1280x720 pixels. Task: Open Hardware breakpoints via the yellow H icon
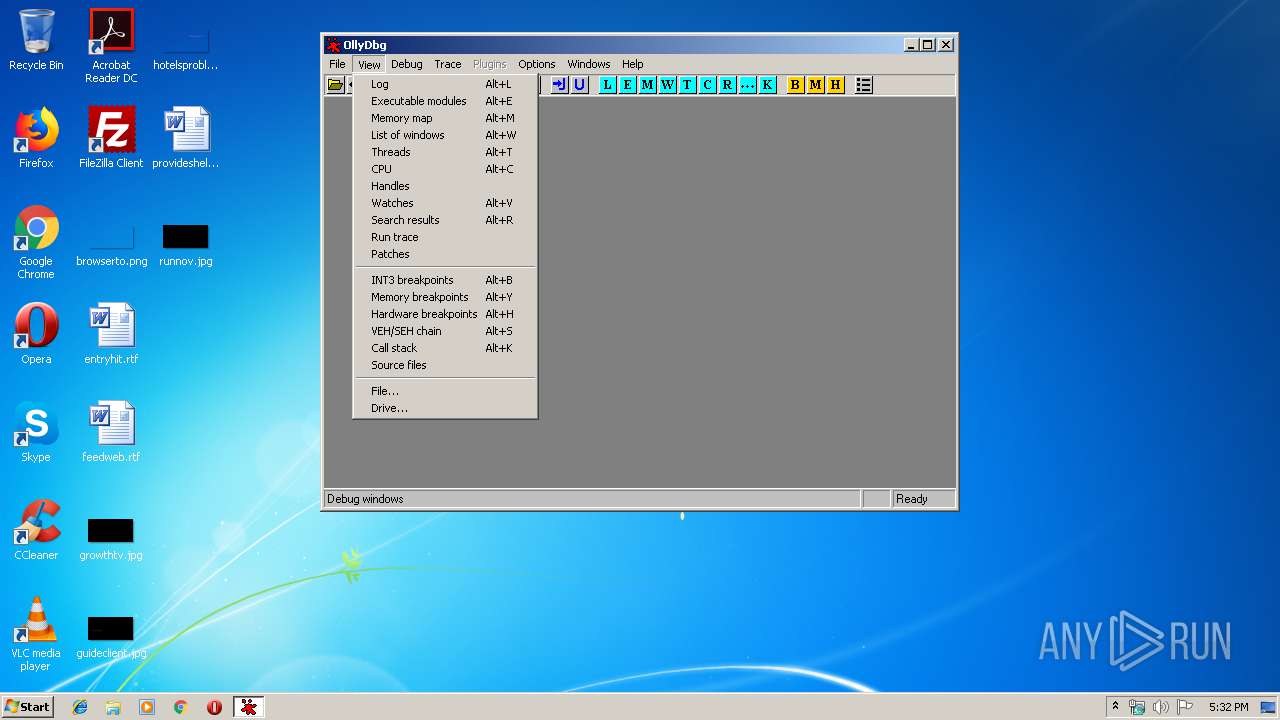[835, 85]
